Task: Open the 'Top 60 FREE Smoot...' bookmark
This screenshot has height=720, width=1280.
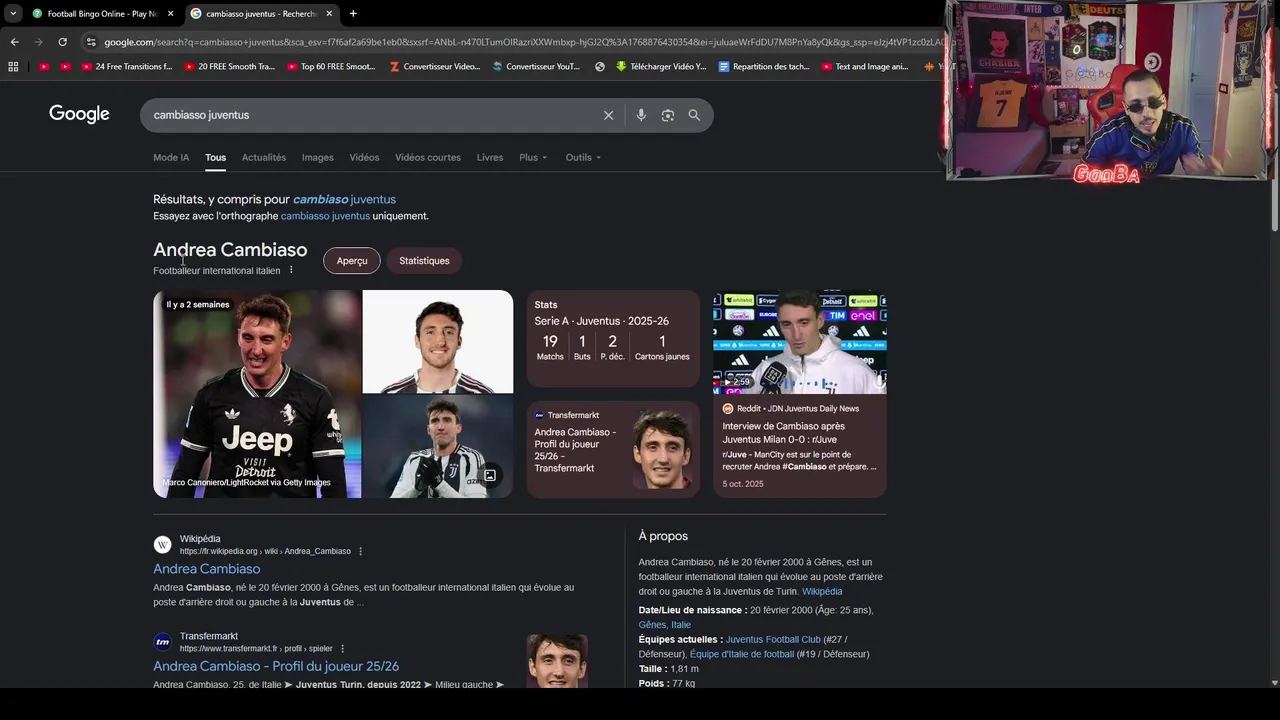Action: pos(331,67)
